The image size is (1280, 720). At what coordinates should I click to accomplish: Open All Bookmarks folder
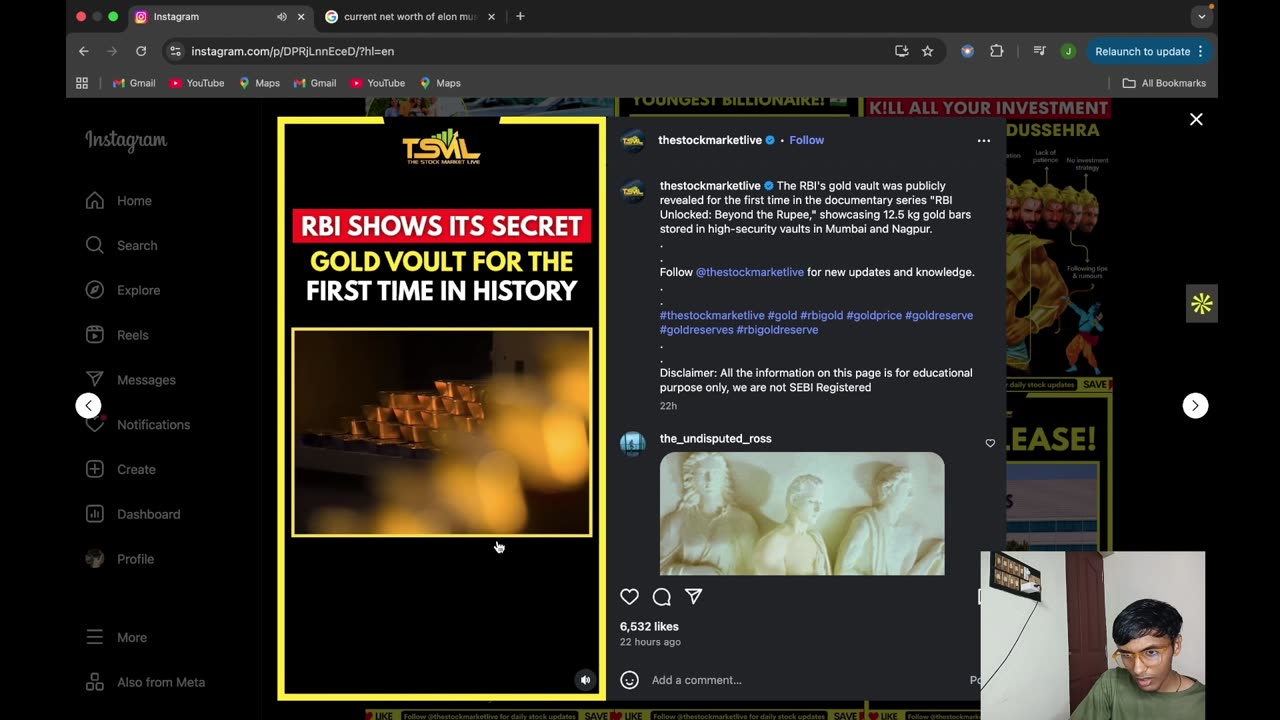[1164, 83]
